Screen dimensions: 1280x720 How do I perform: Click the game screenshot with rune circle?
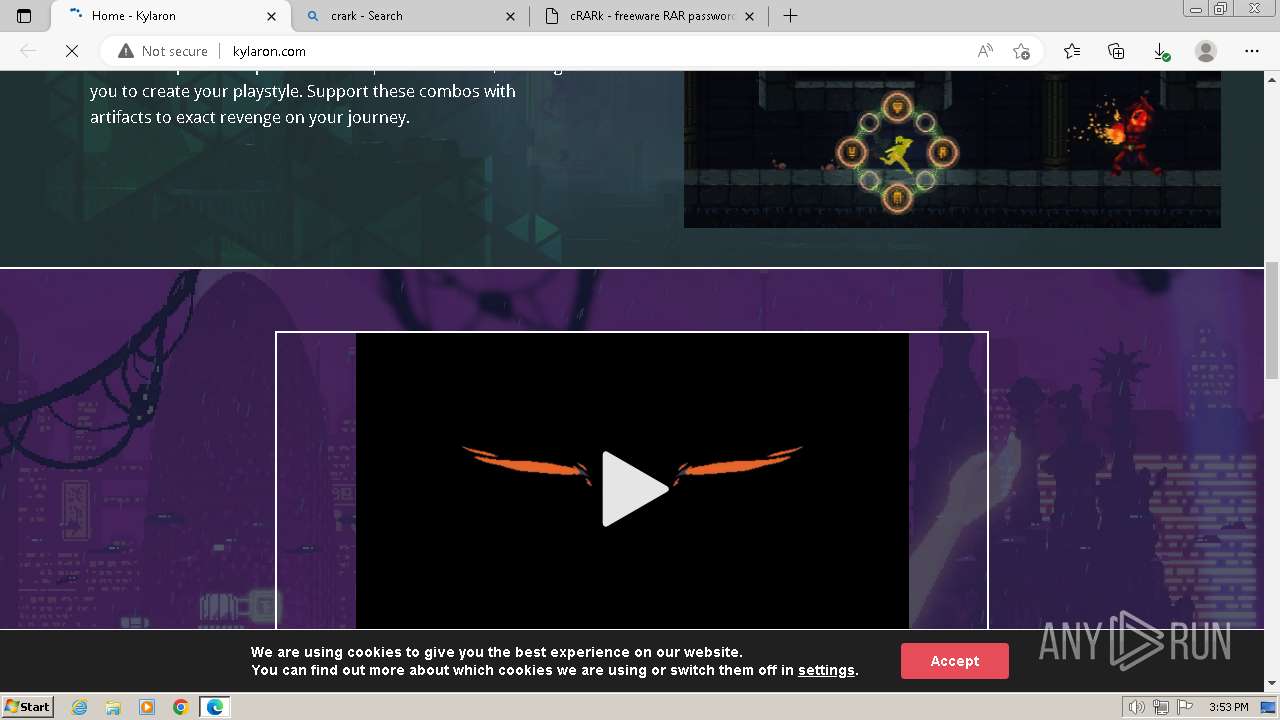click(x=952, y=150)
